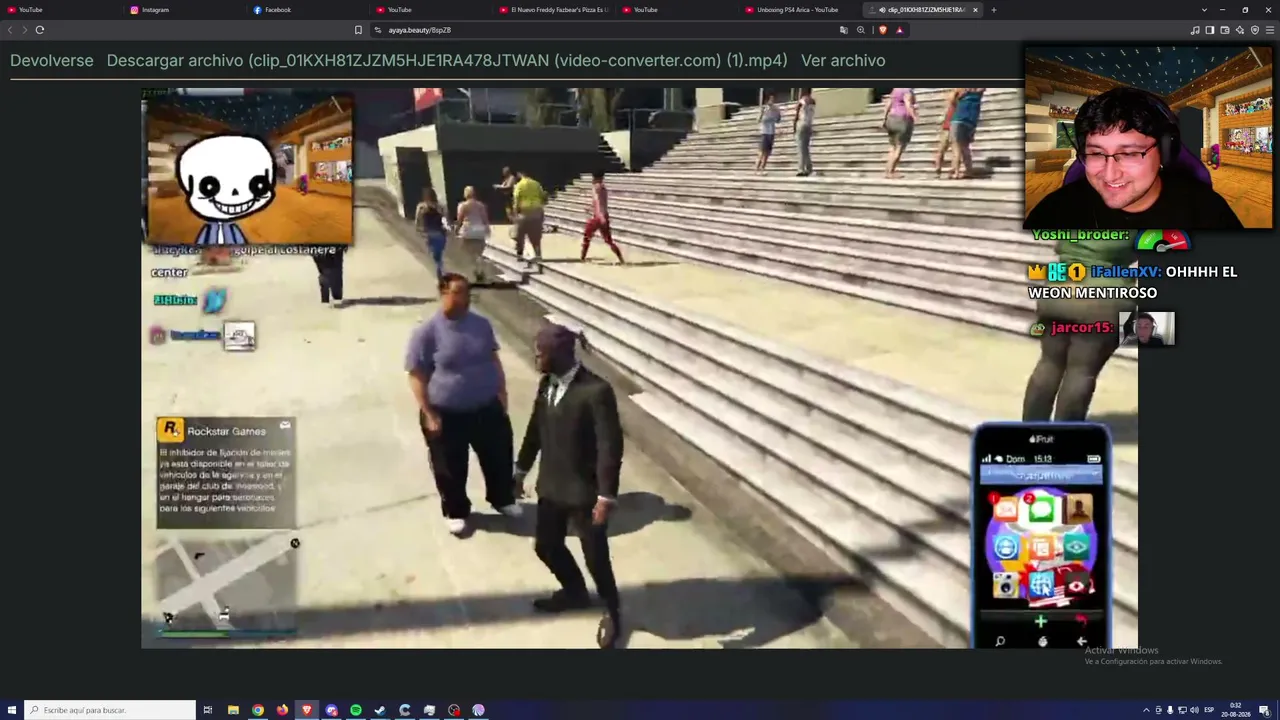Viewport: 1280px width, 720px height.
Task: Click the Devolverse link
Action: tap(52, 61)
